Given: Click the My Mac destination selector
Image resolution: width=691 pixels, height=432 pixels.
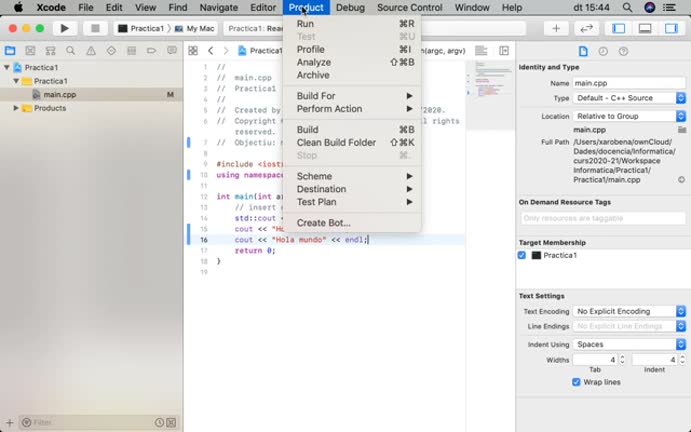Looking at the screenshot, I should pyautogui.click(x=195, y=29).
